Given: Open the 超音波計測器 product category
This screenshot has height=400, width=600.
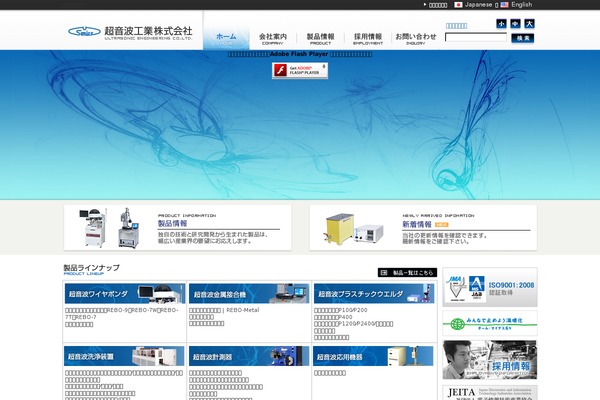Looking at the screenshot, I should pos(249,356).
